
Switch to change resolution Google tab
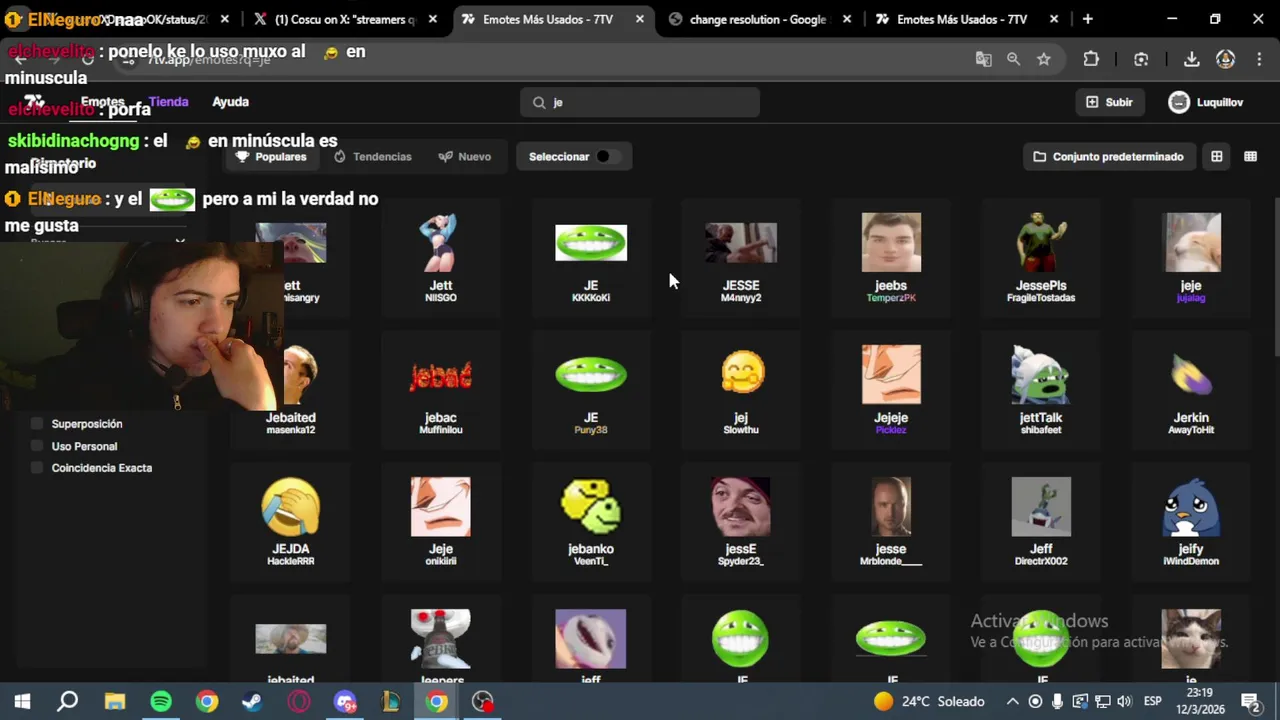pyautogui.click(x=758, y=19)
